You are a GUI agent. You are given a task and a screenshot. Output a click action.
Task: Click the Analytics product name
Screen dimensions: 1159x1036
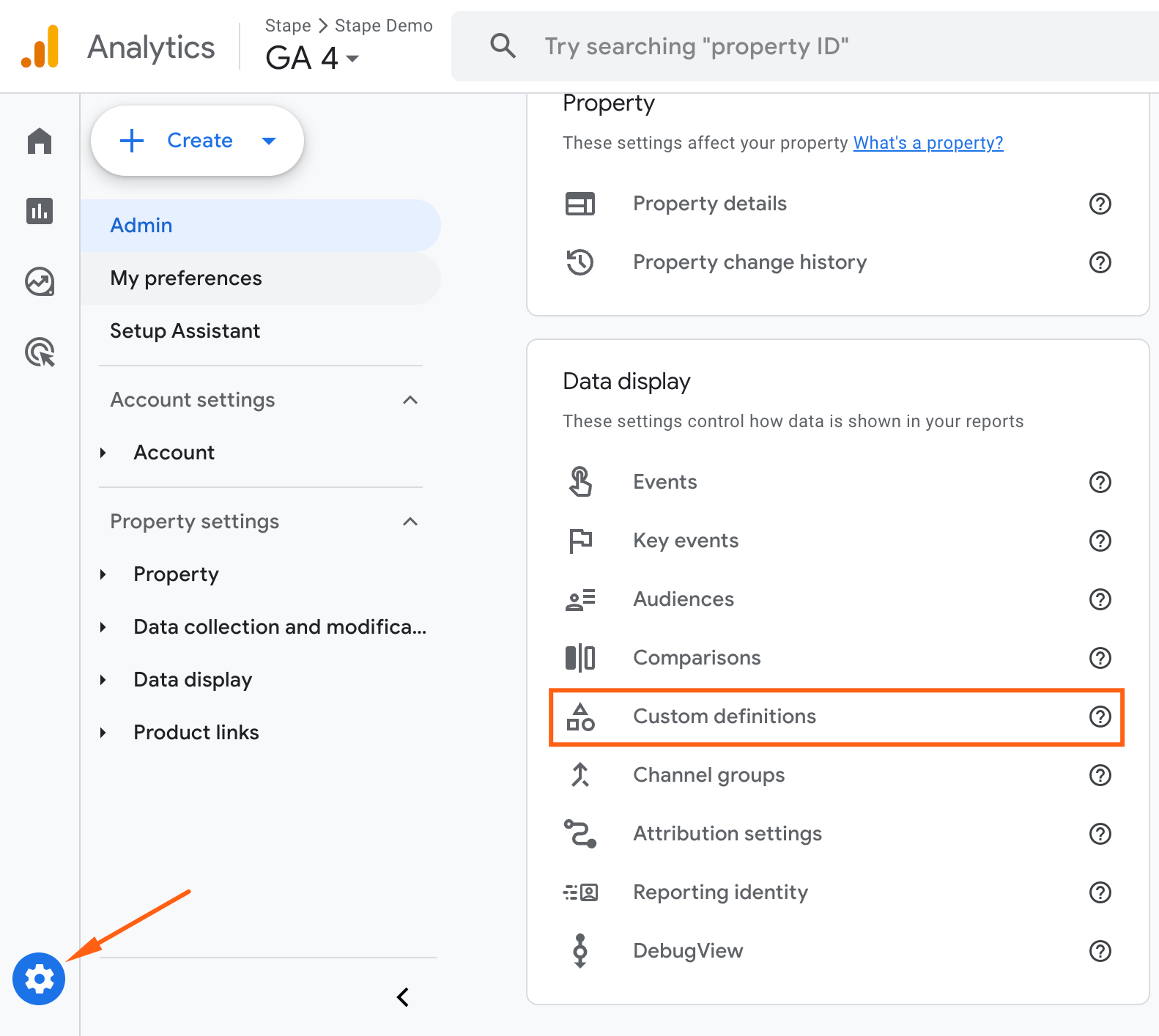click(151, 48)
